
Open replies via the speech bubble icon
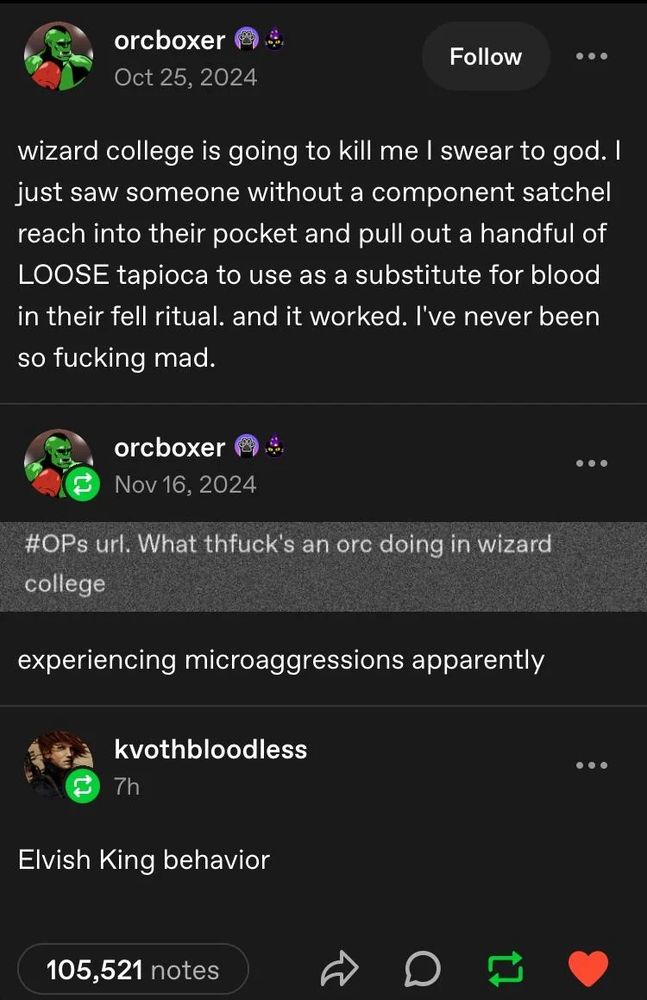pyautogui.click(x=423, y=967)
